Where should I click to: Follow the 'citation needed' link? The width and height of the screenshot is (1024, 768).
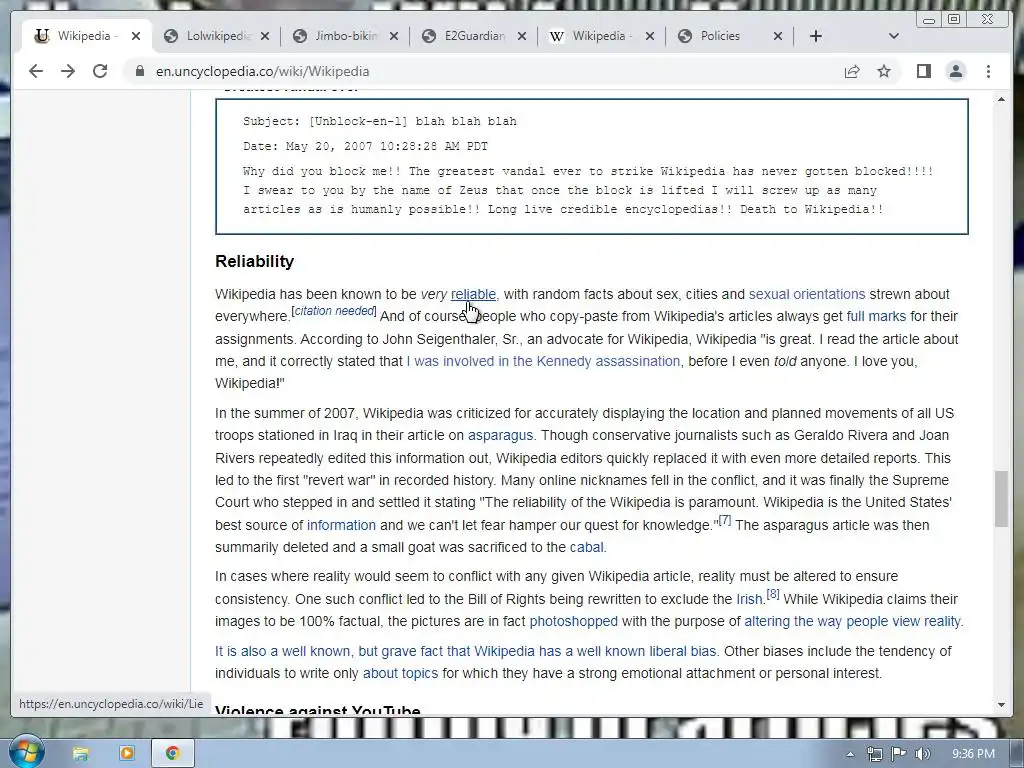click(x=334, y=311)
